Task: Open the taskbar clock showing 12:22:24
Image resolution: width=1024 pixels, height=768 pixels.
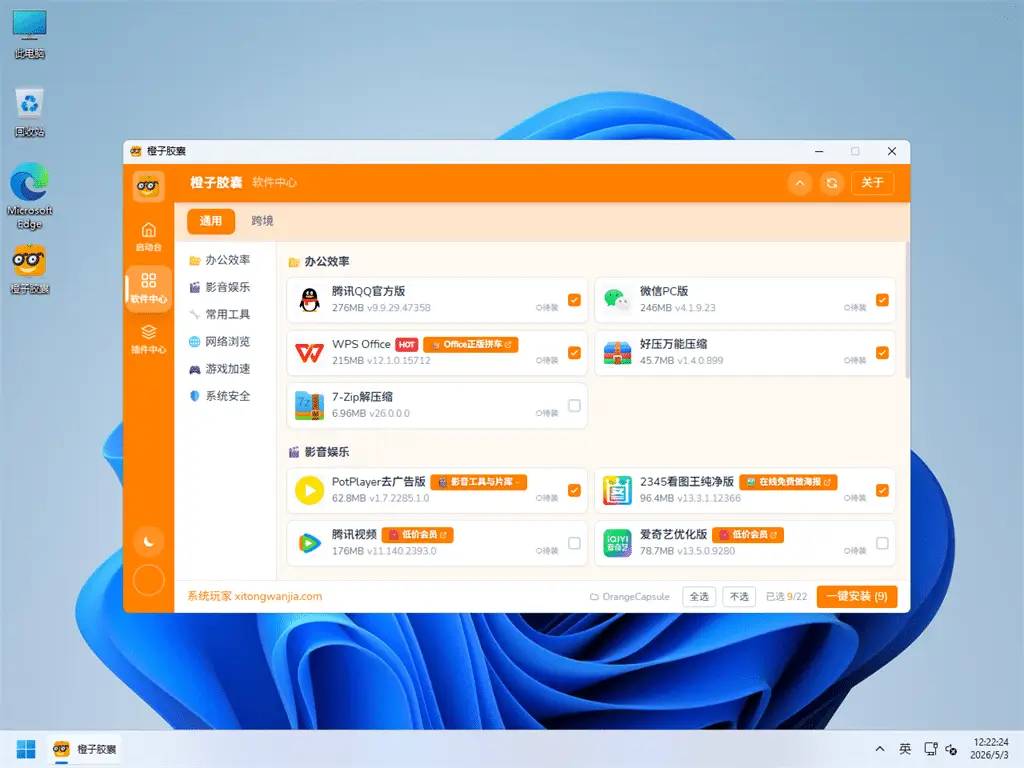Action: point(990,748)
